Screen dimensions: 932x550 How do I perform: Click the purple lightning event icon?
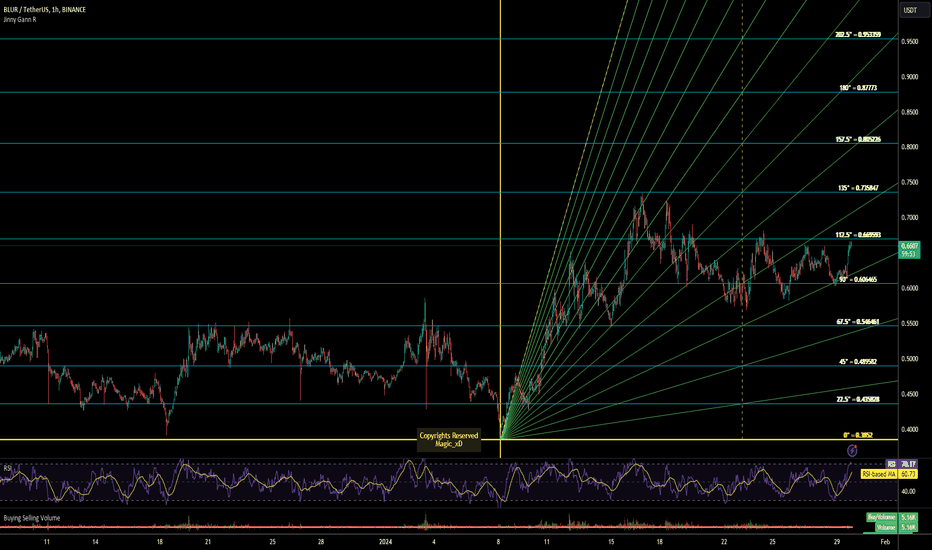852,450
